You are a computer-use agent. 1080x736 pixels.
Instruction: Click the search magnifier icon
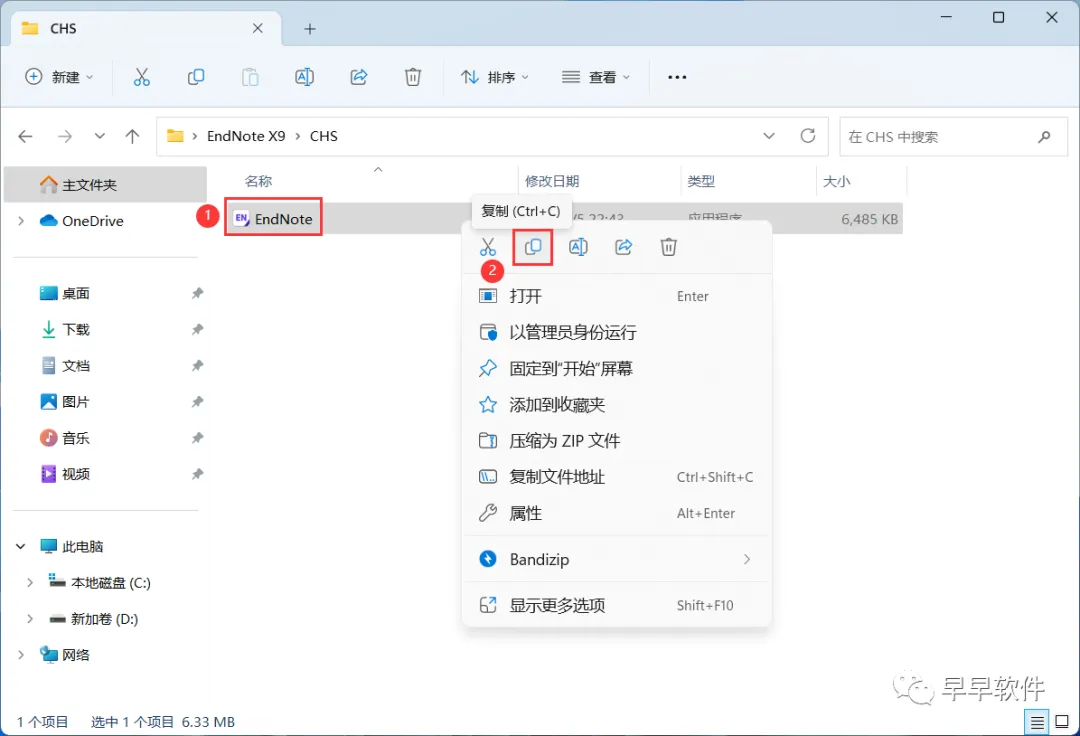[1044, 136]
